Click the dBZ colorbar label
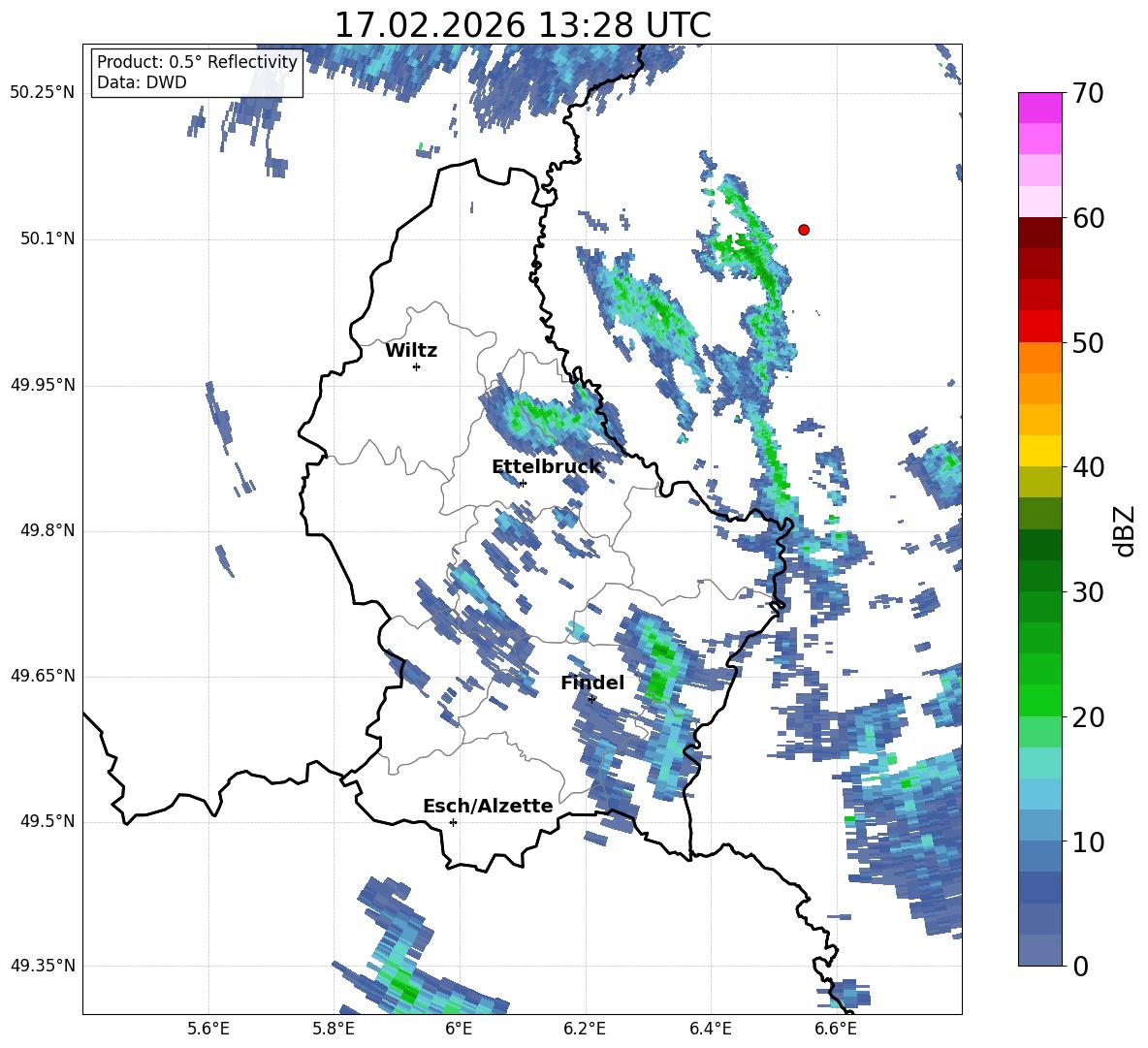 (x=1126, y=530)
